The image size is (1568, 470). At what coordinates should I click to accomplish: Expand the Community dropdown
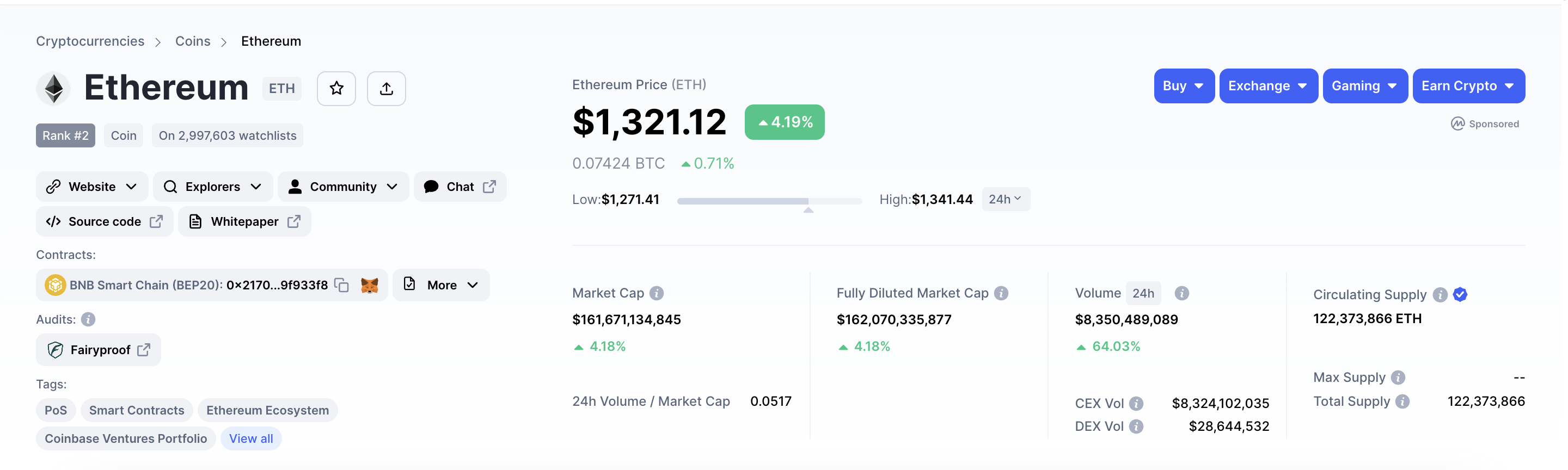(x=344, y=187)
